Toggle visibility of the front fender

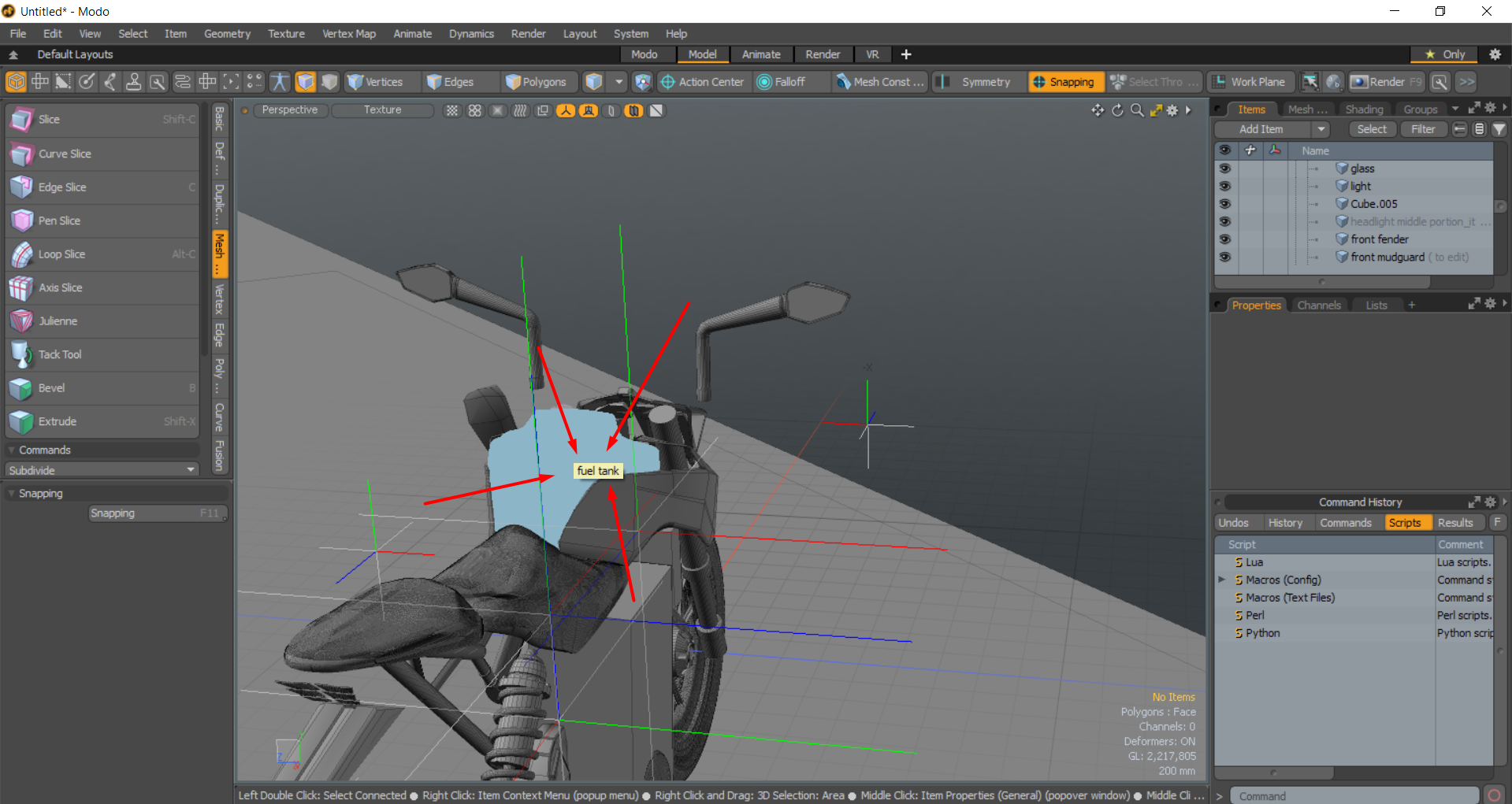(x=1224, y=239)
